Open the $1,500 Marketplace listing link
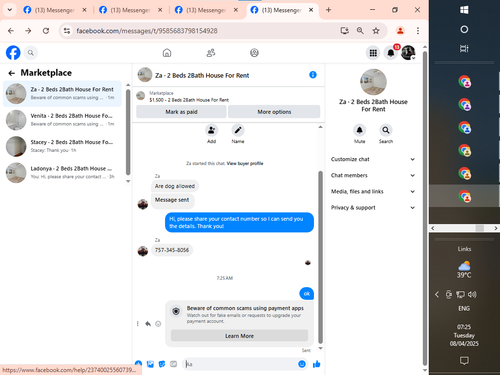500x375 pixels. 189,100
